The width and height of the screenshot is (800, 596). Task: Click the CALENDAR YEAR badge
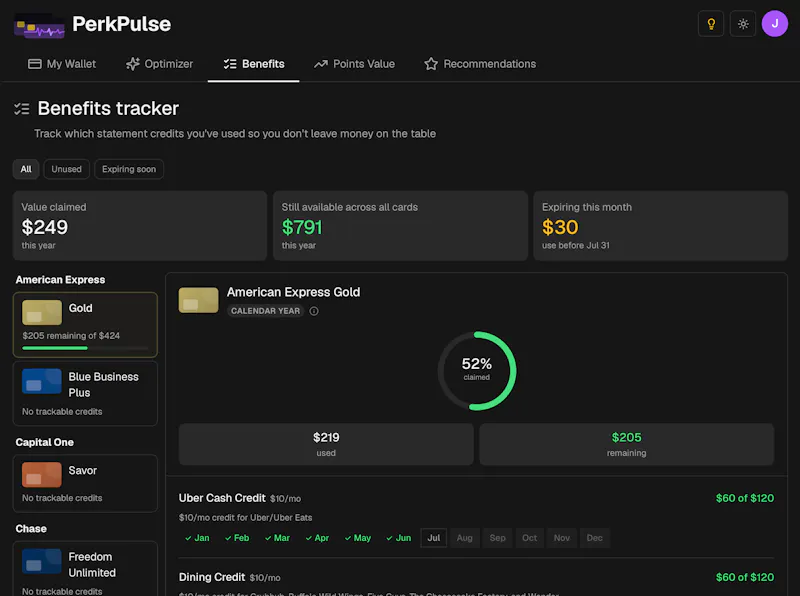(265, 311)
